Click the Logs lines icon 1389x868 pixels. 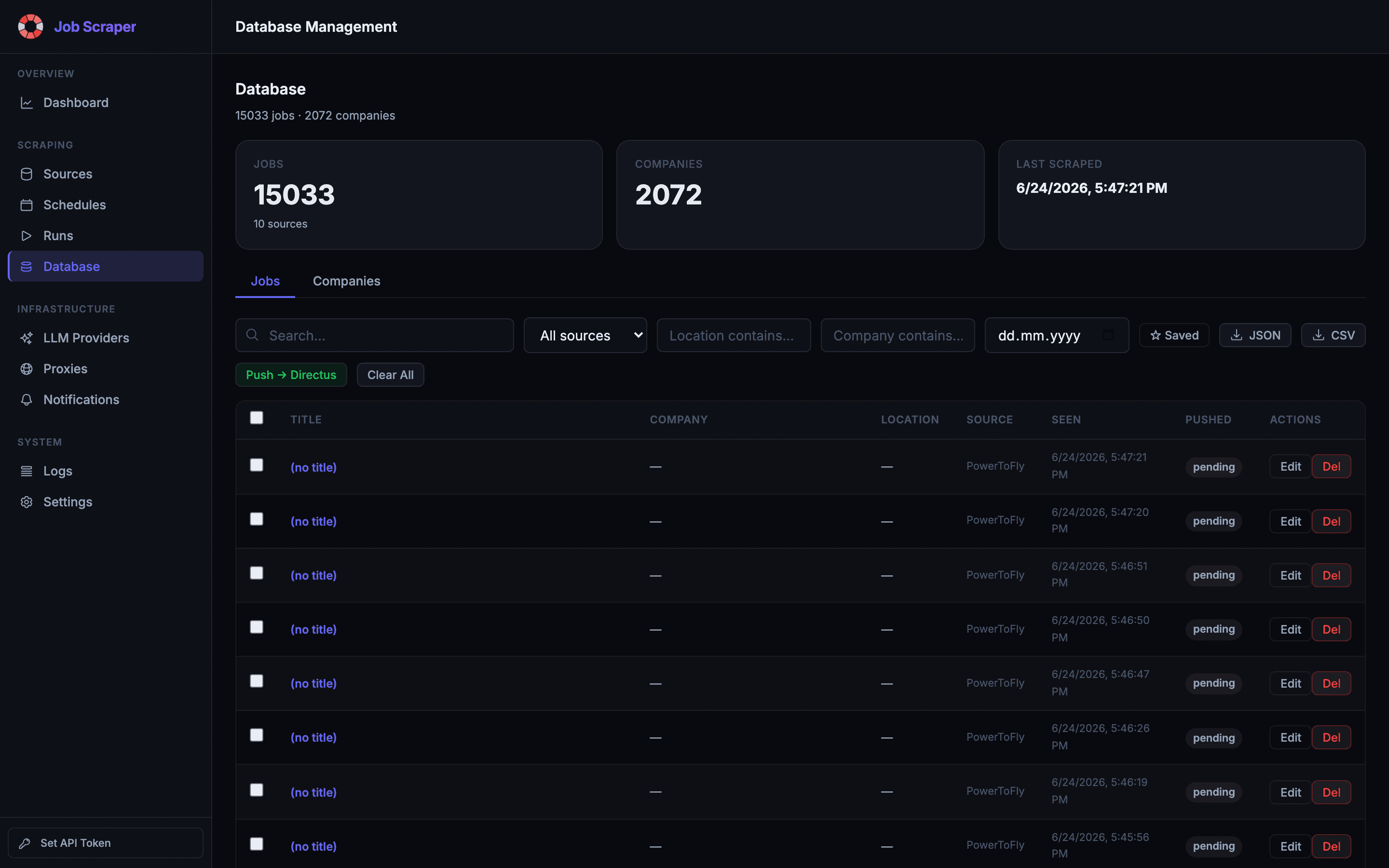[x=27, y=471]
